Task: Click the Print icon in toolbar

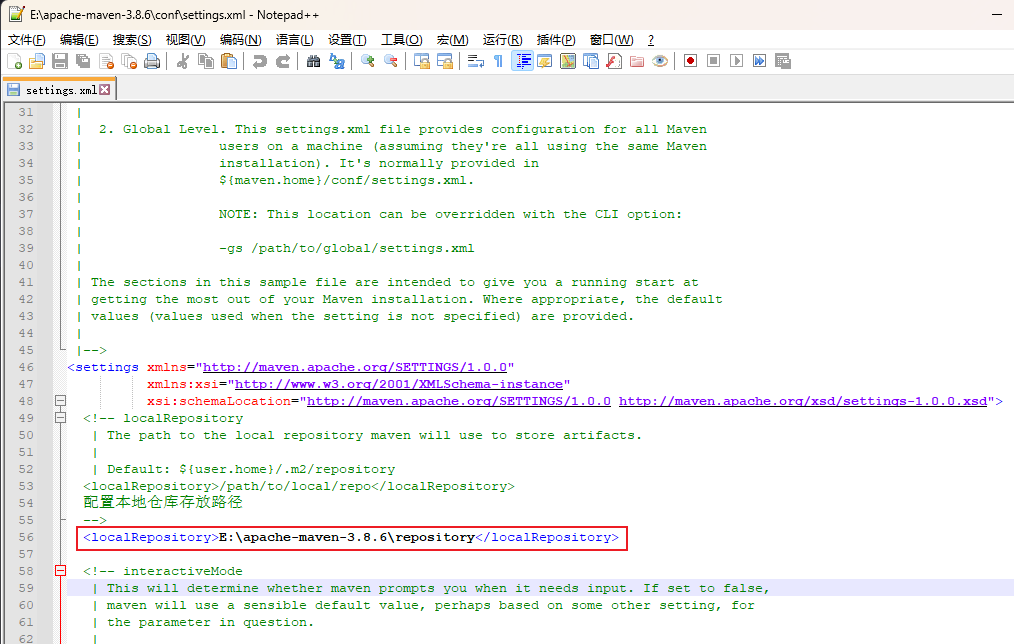Action: [x=151, y=61]
